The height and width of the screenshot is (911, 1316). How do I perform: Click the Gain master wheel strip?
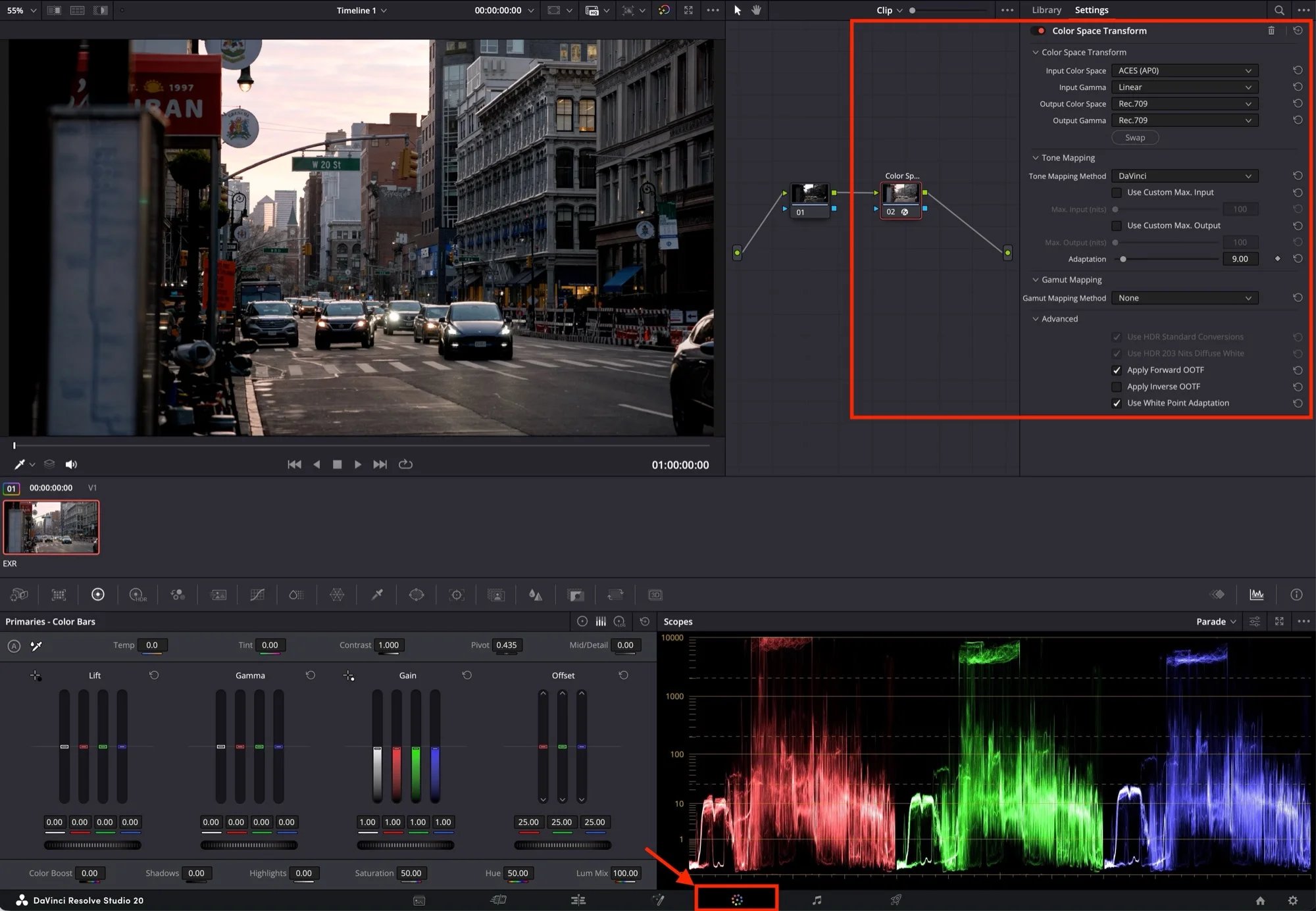405,845
